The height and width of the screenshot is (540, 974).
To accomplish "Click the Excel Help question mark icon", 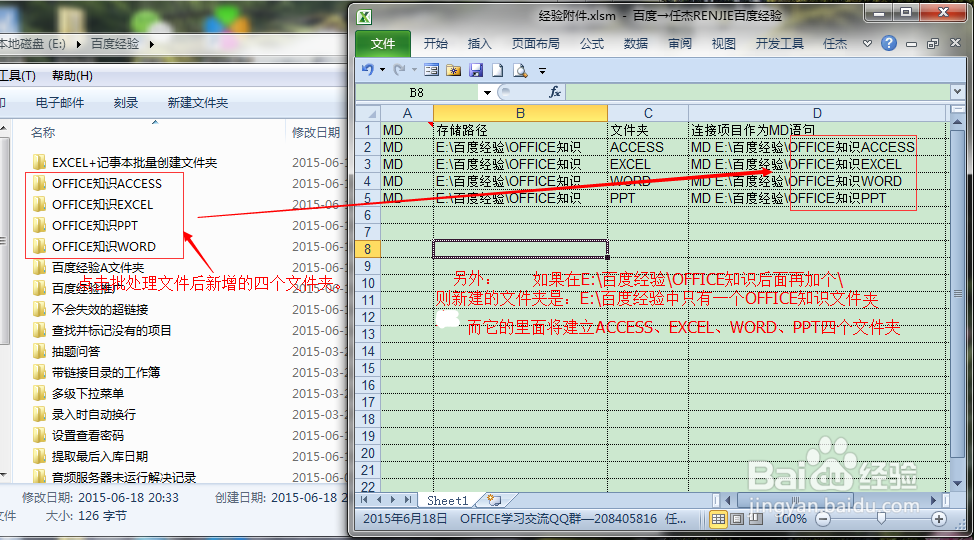I will 889,43.
